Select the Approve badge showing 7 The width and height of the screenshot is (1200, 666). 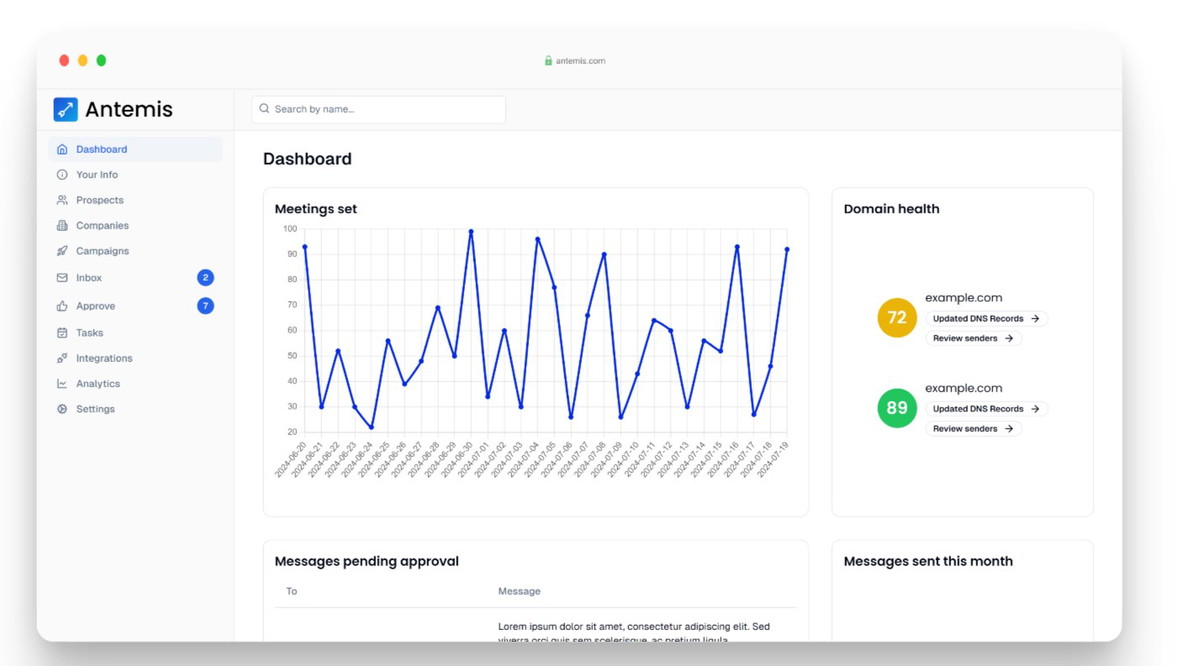(205, 306)
